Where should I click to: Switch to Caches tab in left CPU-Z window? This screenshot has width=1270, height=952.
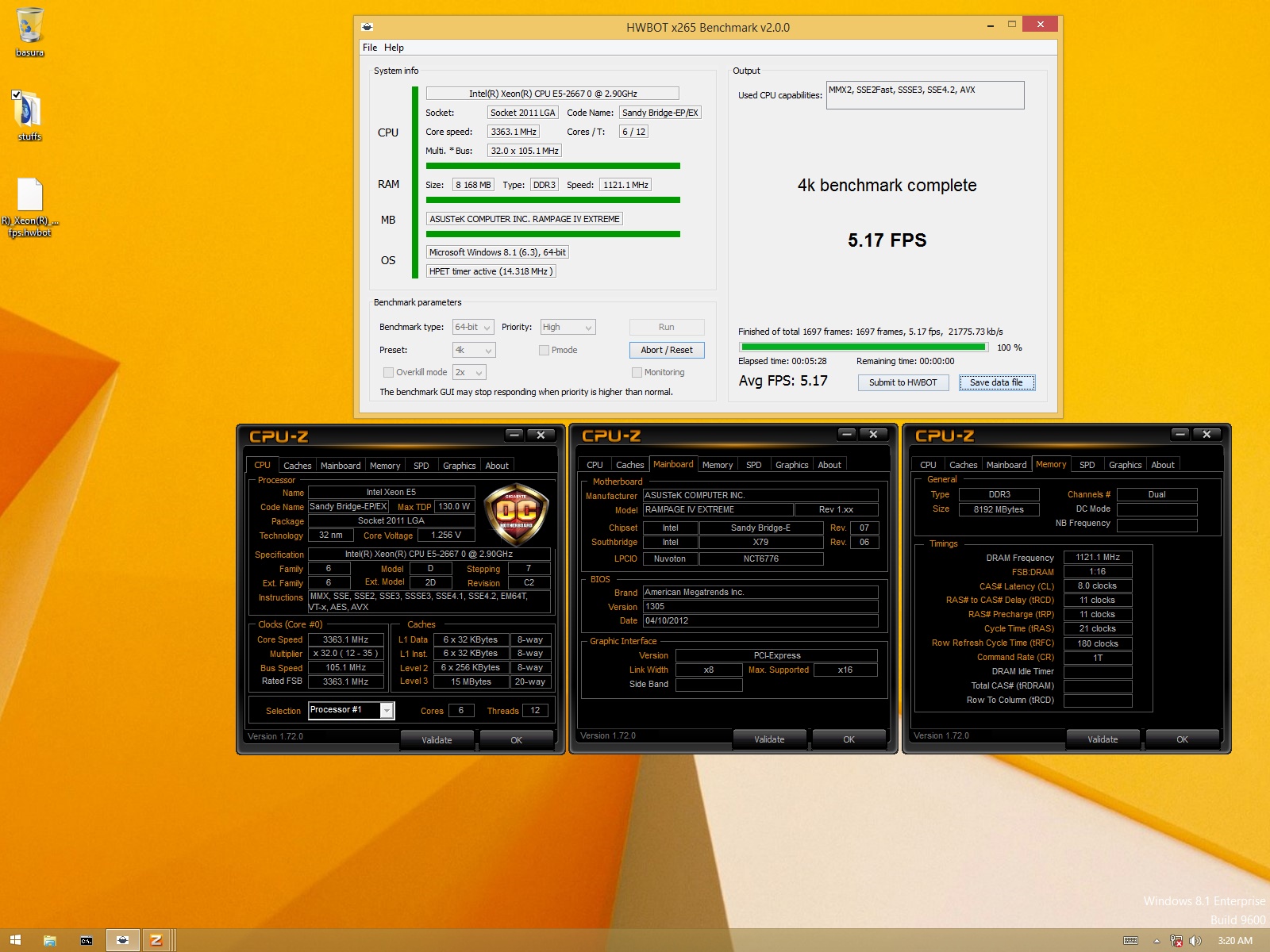[298, 466]
